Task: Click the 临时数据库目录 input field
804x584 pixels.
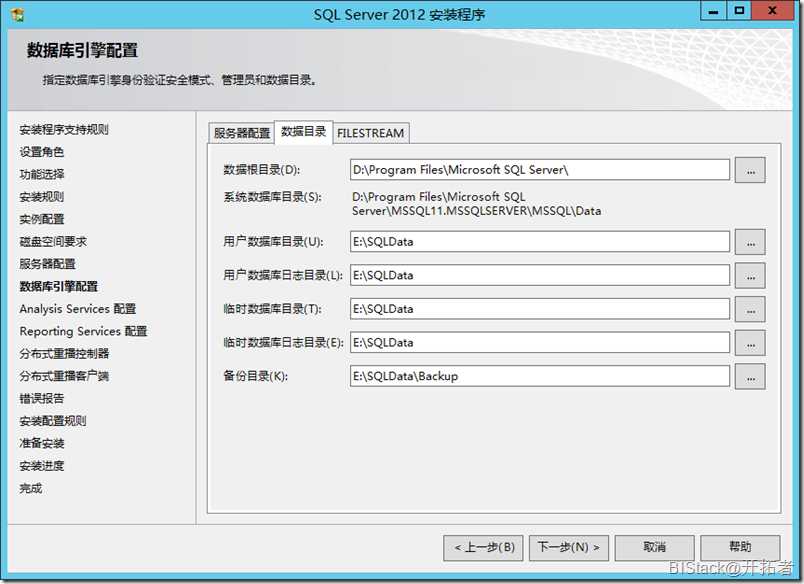Action: click(539, 309)
